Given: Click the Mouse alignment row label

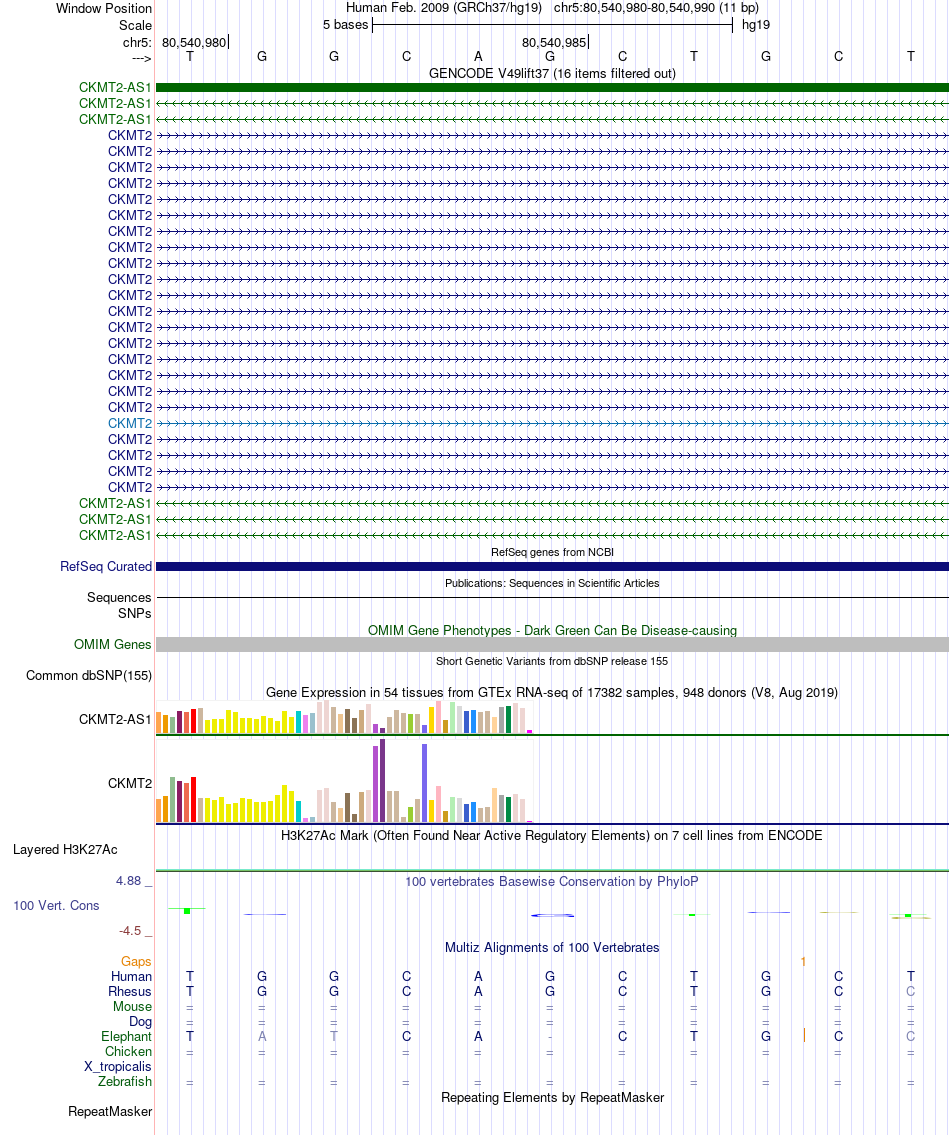Looking at the screenshot, I should pyautogui.click(x=133, y=1007).
